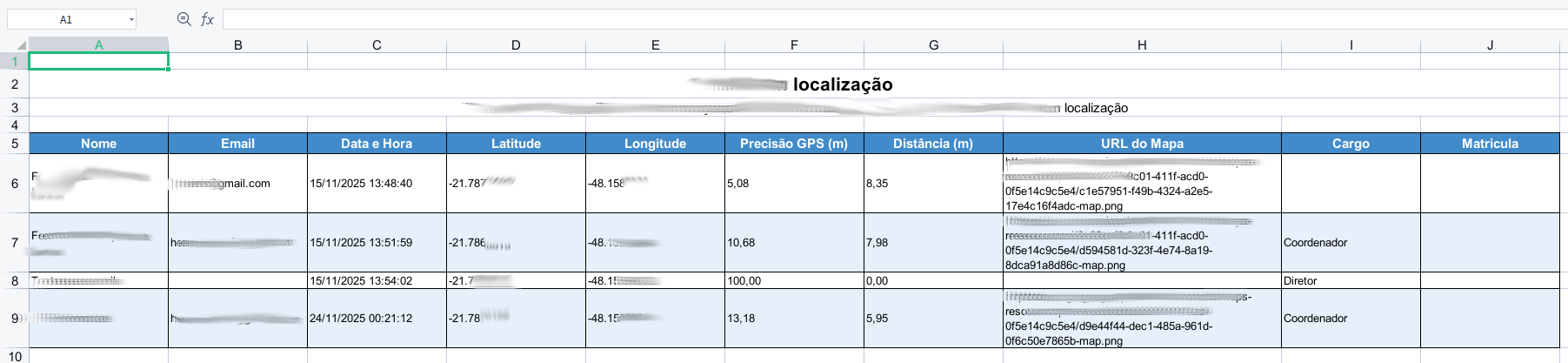The height and width of the screenshot is (363, 1568).
Task: Select row 7 header
Action: pyautogui.click(x=15, y=242)
